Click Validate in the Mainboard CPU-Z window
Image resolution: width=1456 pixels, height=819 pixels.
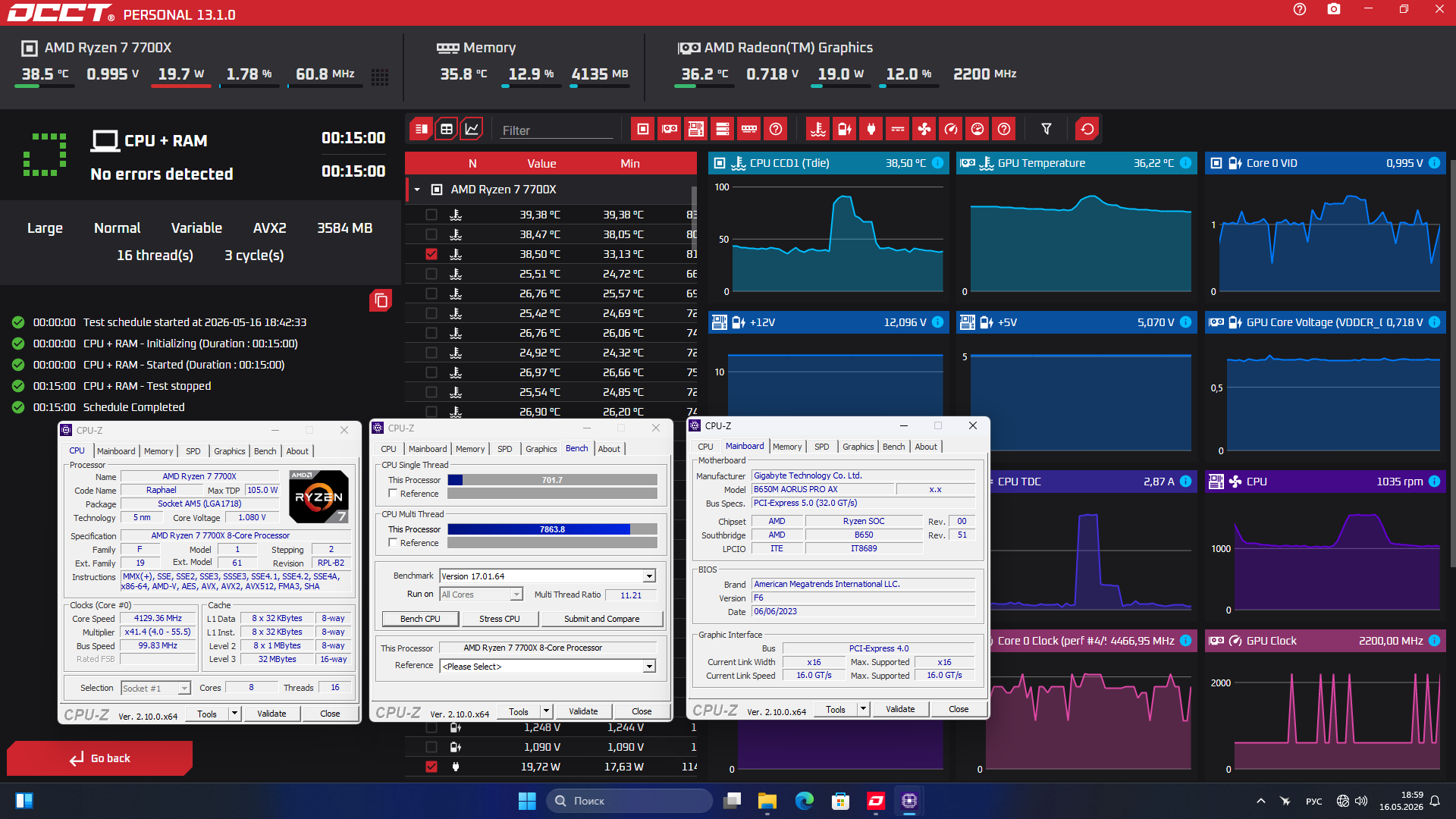(x=900, y=709)
